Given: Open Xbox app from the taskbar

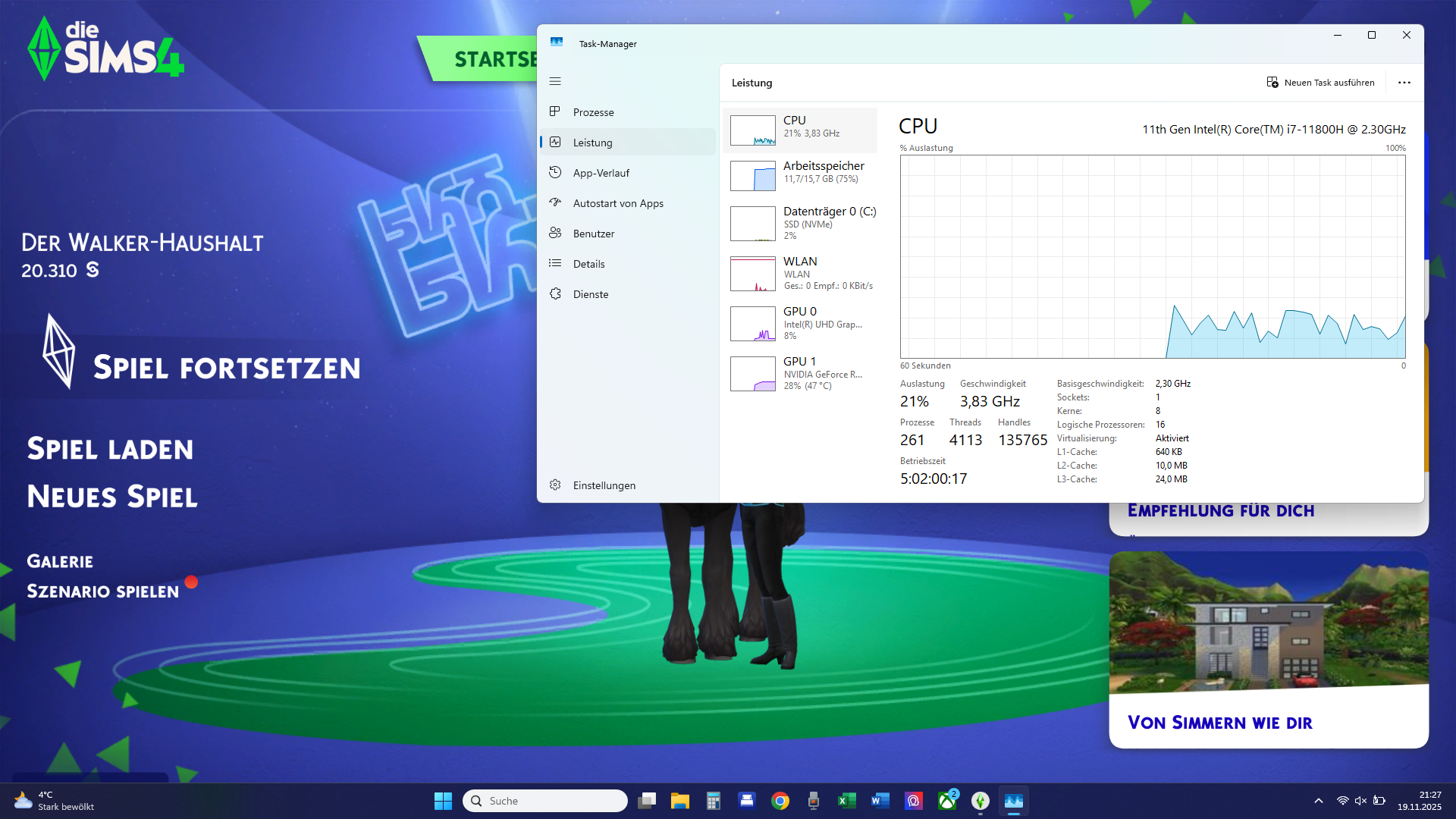Looking at the screenshot, I should click(947, 801).
